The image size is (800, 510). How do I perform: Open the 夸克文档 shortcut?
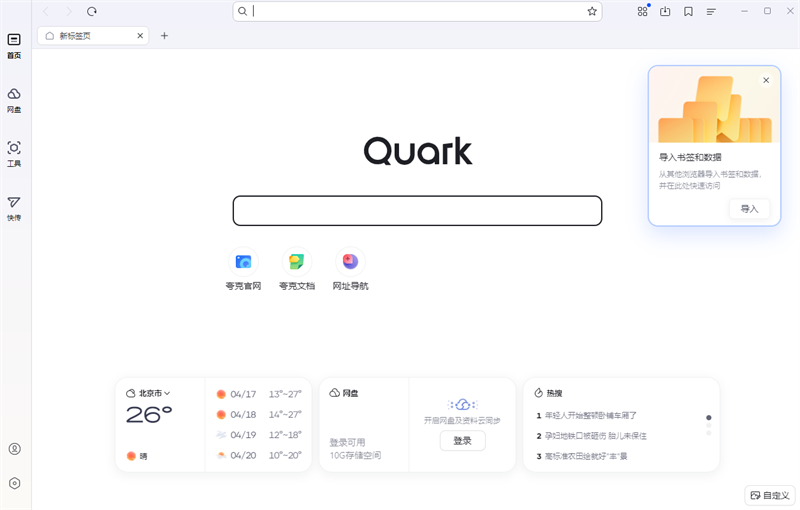pyautogui.click(x=297, y=269)
